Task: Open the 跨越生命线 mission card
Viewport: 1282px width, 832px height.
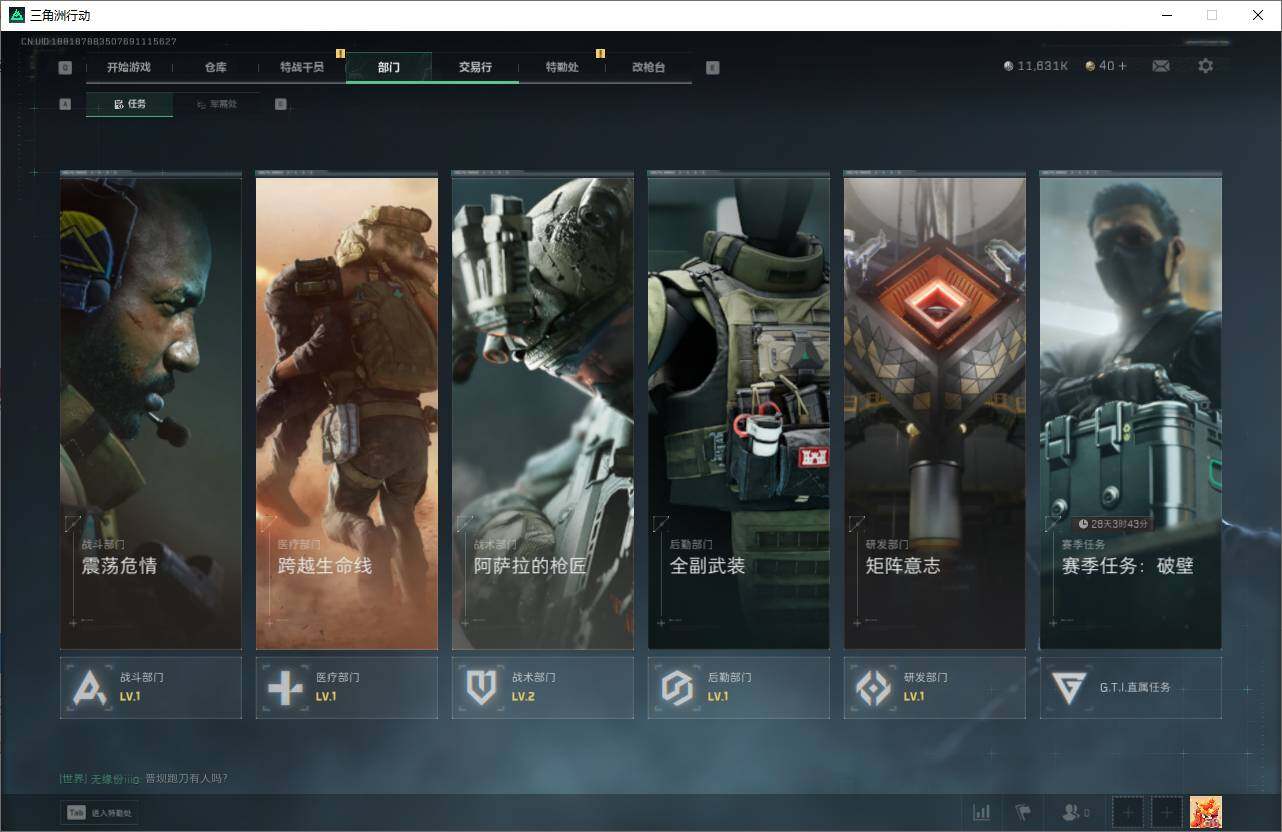Action: coord(347,413)
